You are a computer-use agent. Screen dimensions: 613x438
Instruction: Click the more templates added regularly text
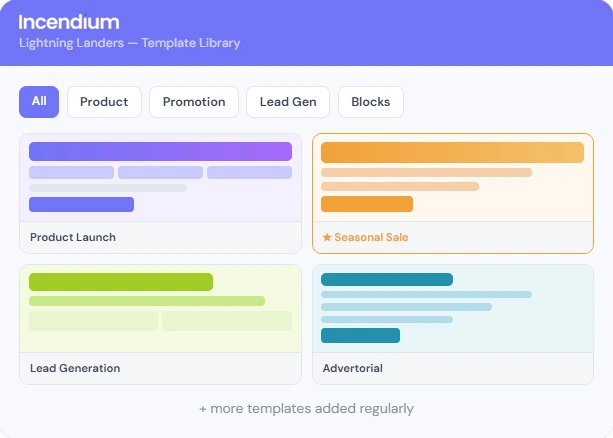306,409
